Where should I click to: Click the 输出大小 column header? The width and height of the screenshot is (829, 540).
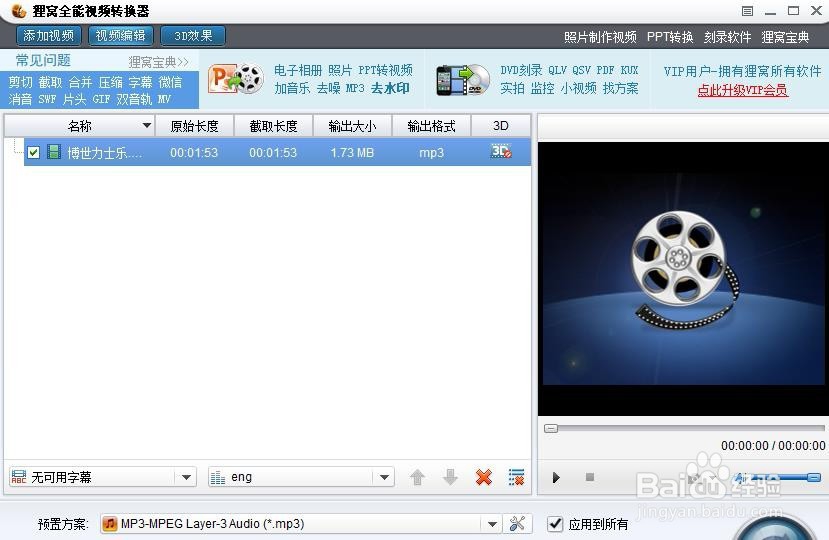point(352,126)
